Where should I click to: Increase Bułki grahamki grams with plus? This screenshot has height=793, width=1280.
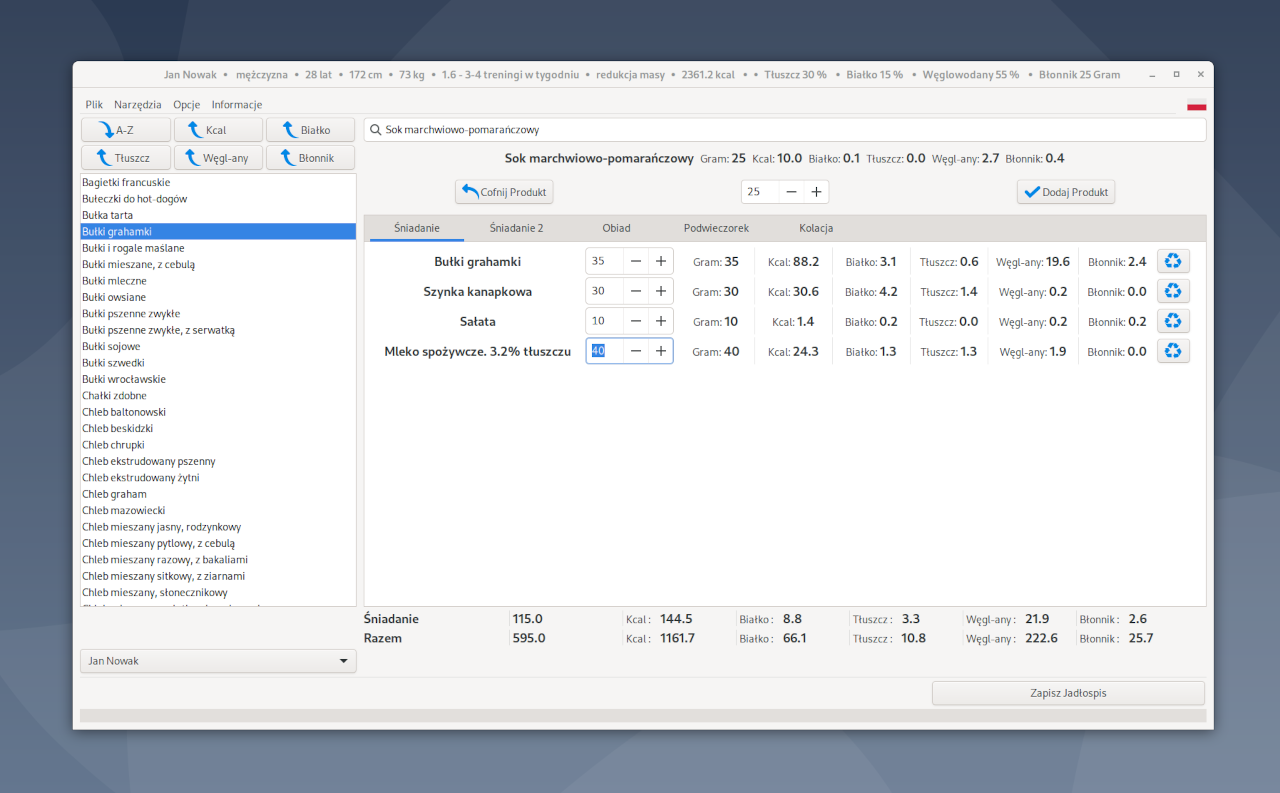pyautogui.click(x=661, y=261)
